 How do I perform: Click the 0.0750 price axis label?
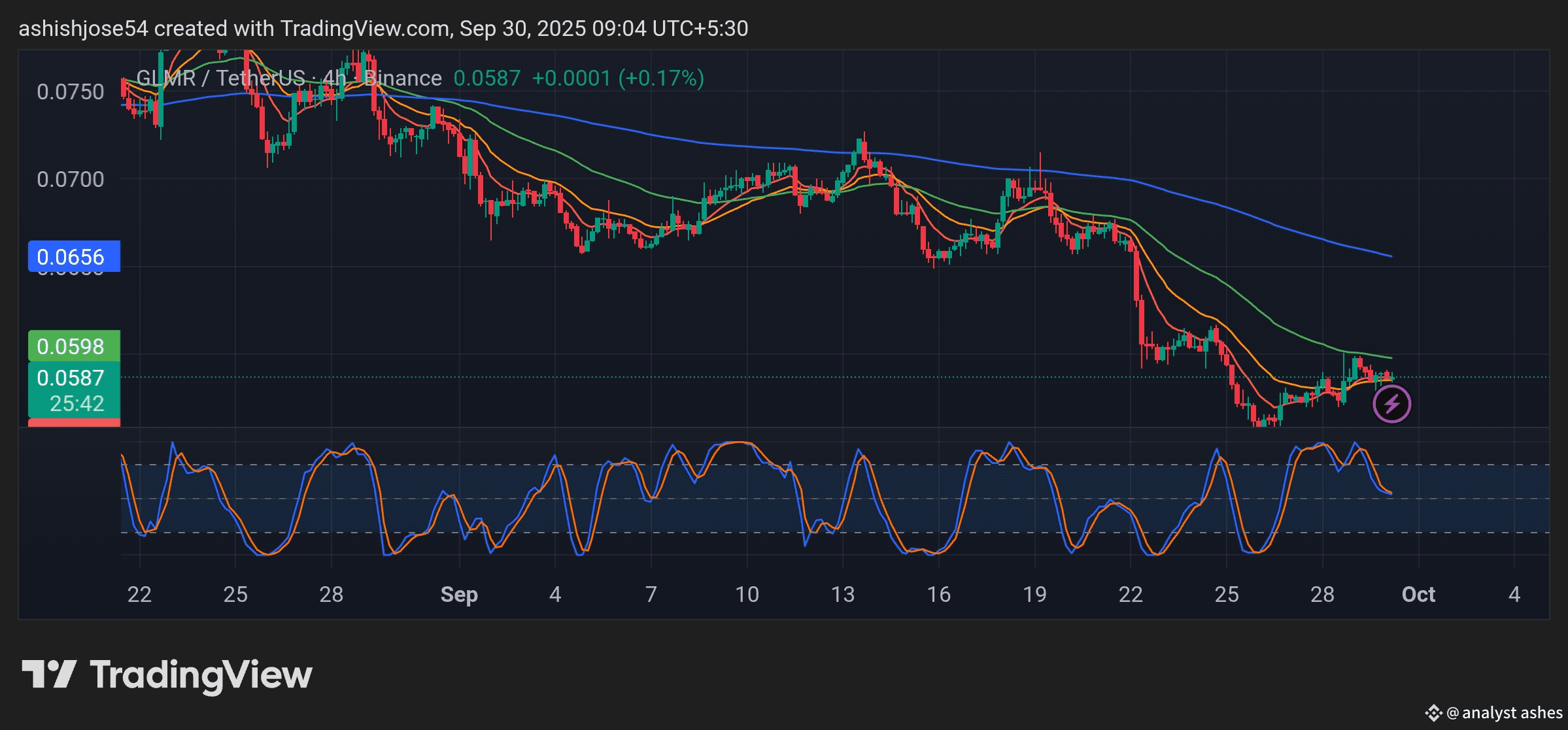coord(71,91)
